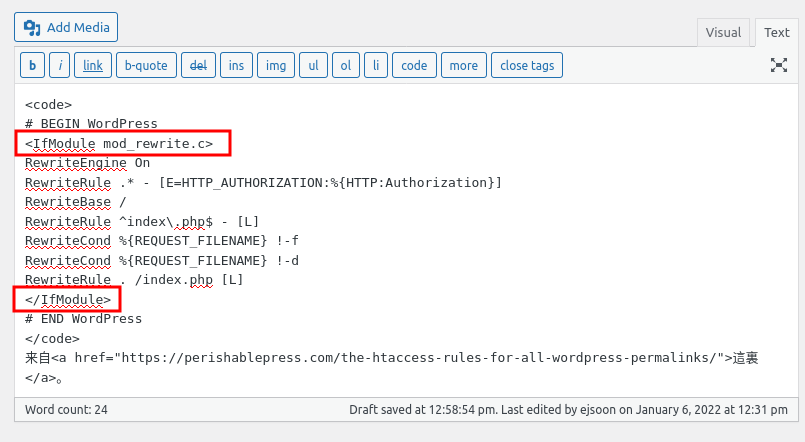Click the IfModule mod_rewrite.c opening line
Viewport: 805px width, 442px height.
[120, 143]
